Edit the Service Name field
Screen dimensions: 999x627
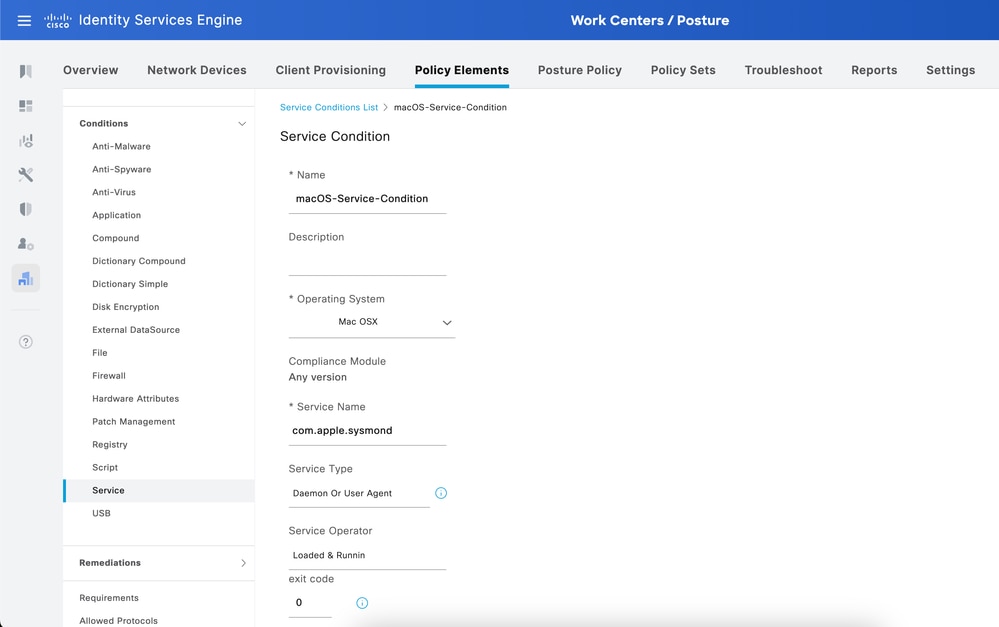pyautogui.click(x=368, y=431)
